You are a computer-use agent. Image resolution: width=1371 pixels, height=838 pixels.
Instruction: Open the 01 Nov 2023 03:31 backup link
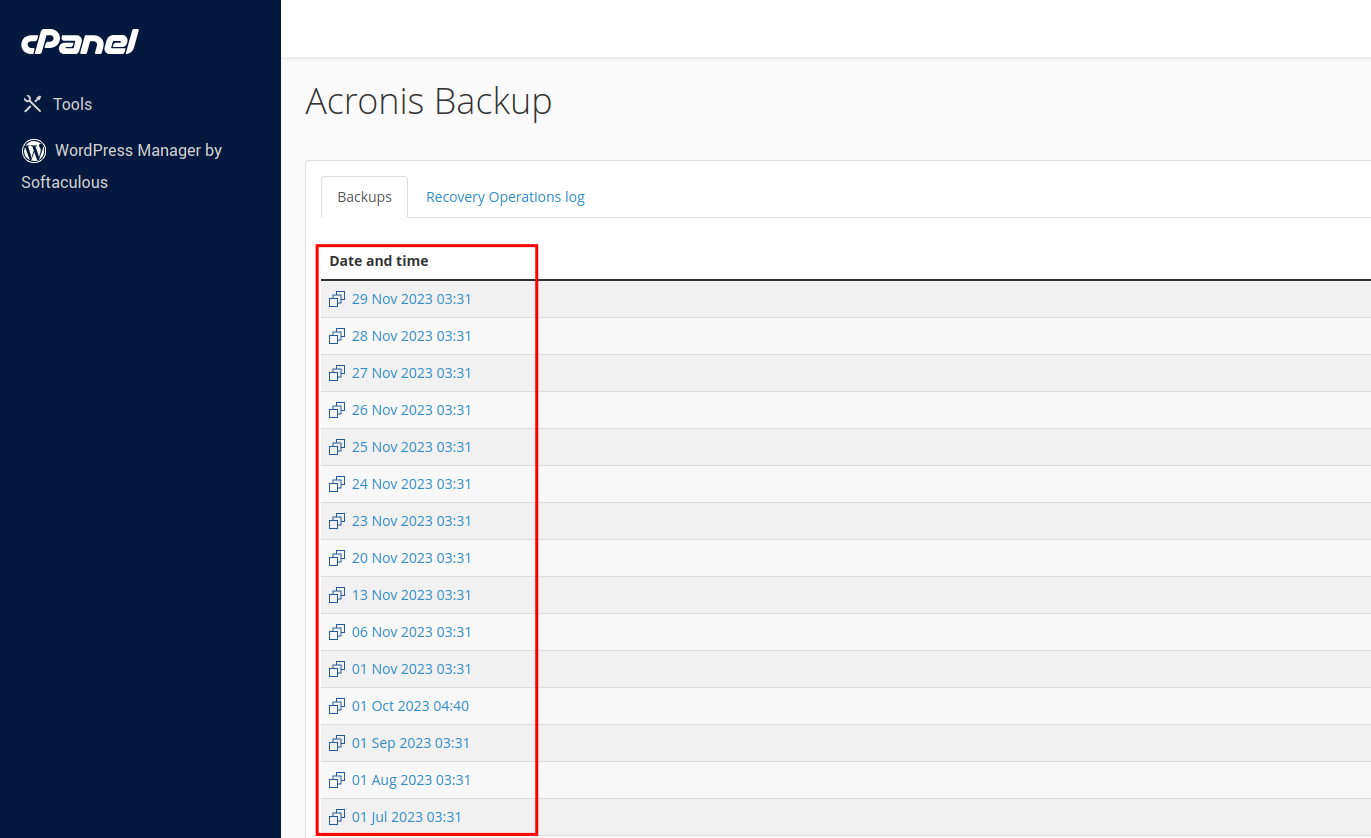[411, 669]
